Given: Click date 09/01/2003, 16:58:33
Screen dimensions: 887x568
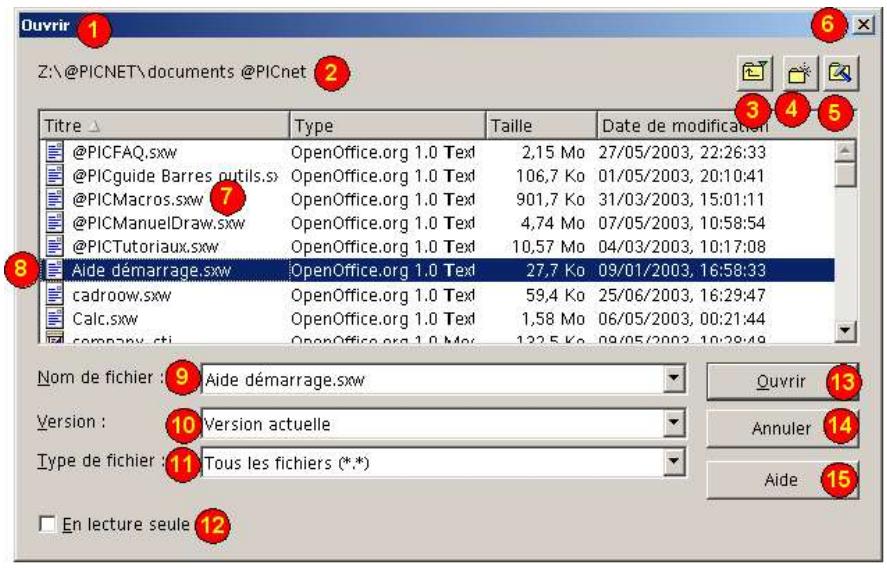Looking at the screenshot, I should (x=682, y=270).
